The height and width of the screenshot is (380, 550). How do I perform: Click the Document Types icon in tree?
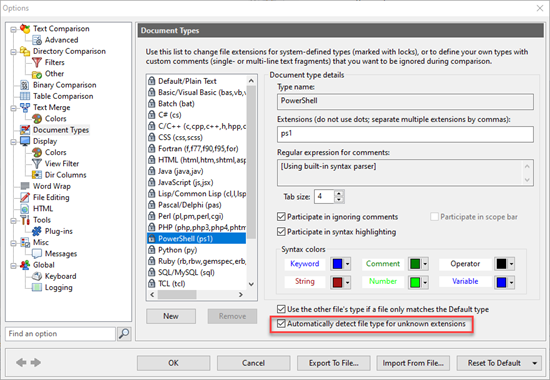[x=25, y=130]
